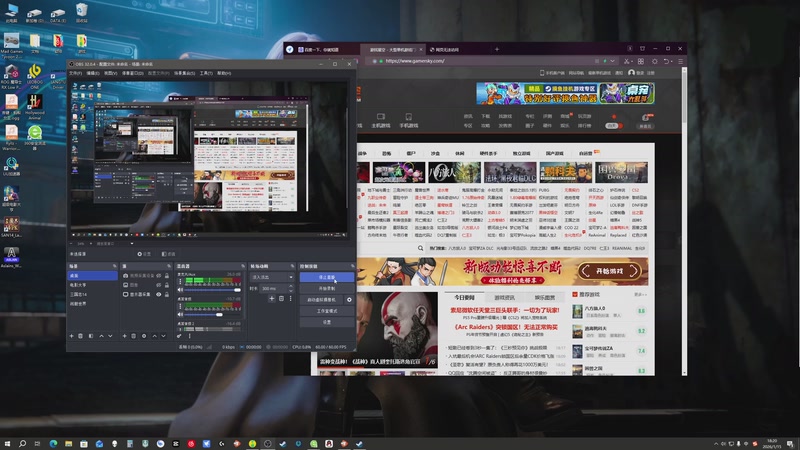Click the gamersky URL in address bar
Viewport: 800px width, 450px height.
(415, 61)
